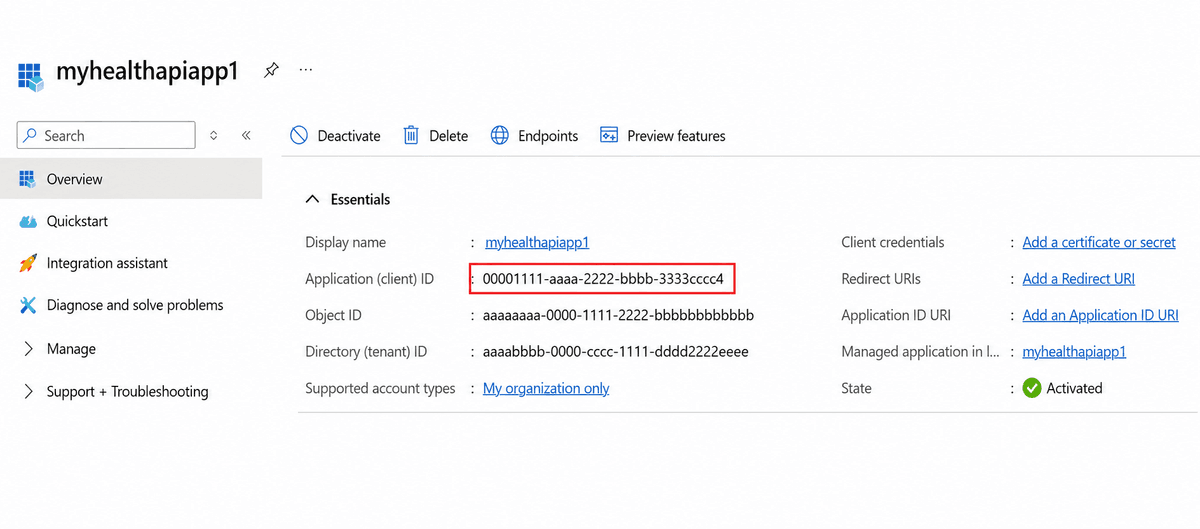Open Endpoints from the toolbar
Image resolution: width=1200 pixels, height=529 pixels.
(x=548, y=136)
